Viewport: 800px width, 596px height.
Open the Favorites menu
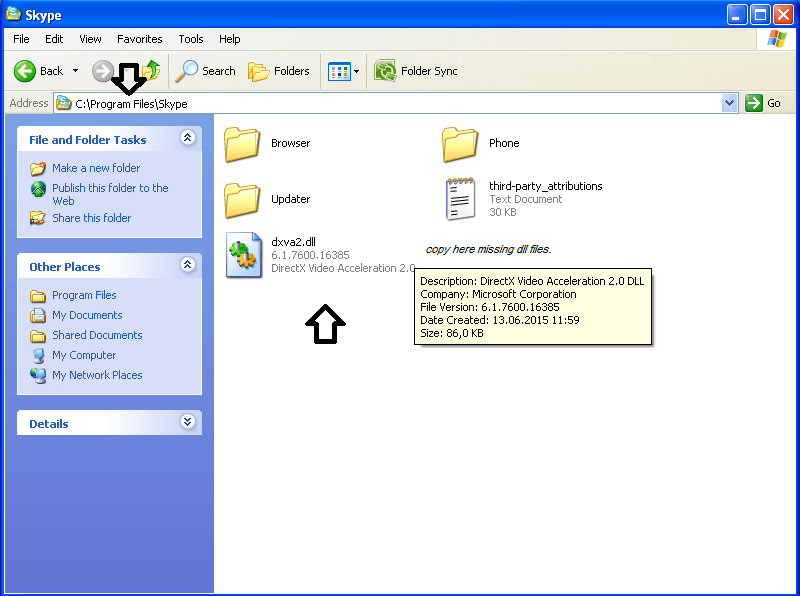pos(140,39)
